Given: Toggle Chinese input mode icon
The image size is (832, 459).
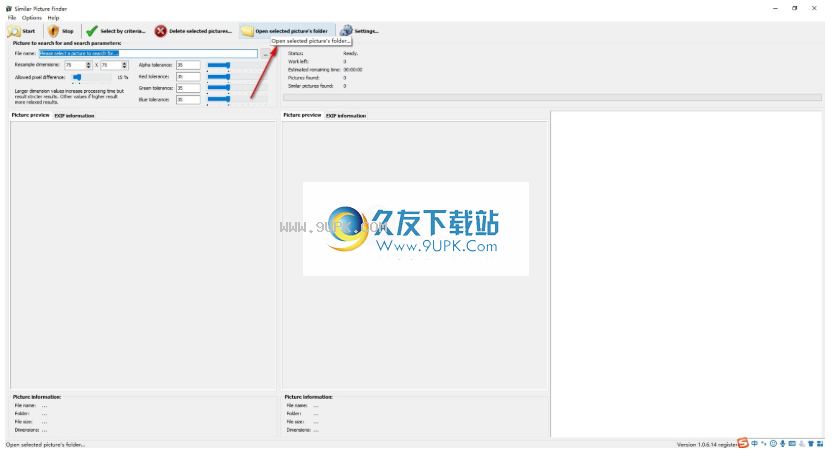Looking at the screenshot, I should [x=755, y=444].
